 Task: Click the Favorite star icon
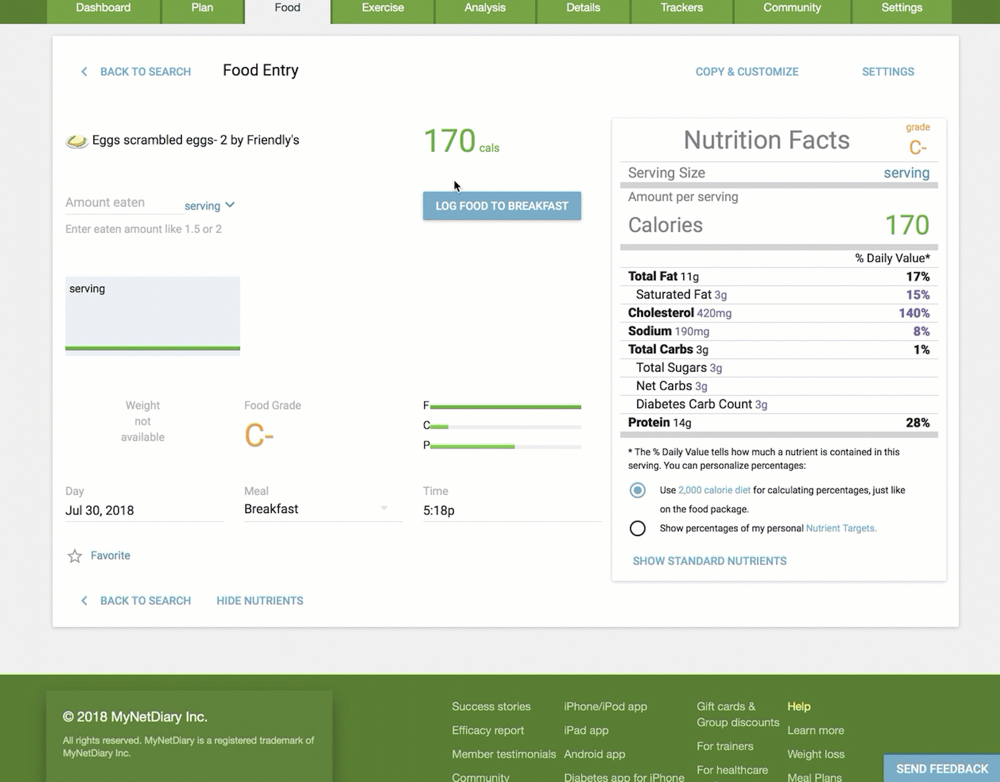[x=75, y=556]
